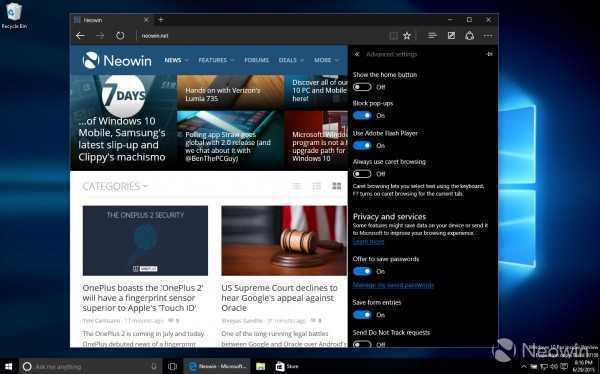Open the More actions ellipsis menu

coord(488,36)
